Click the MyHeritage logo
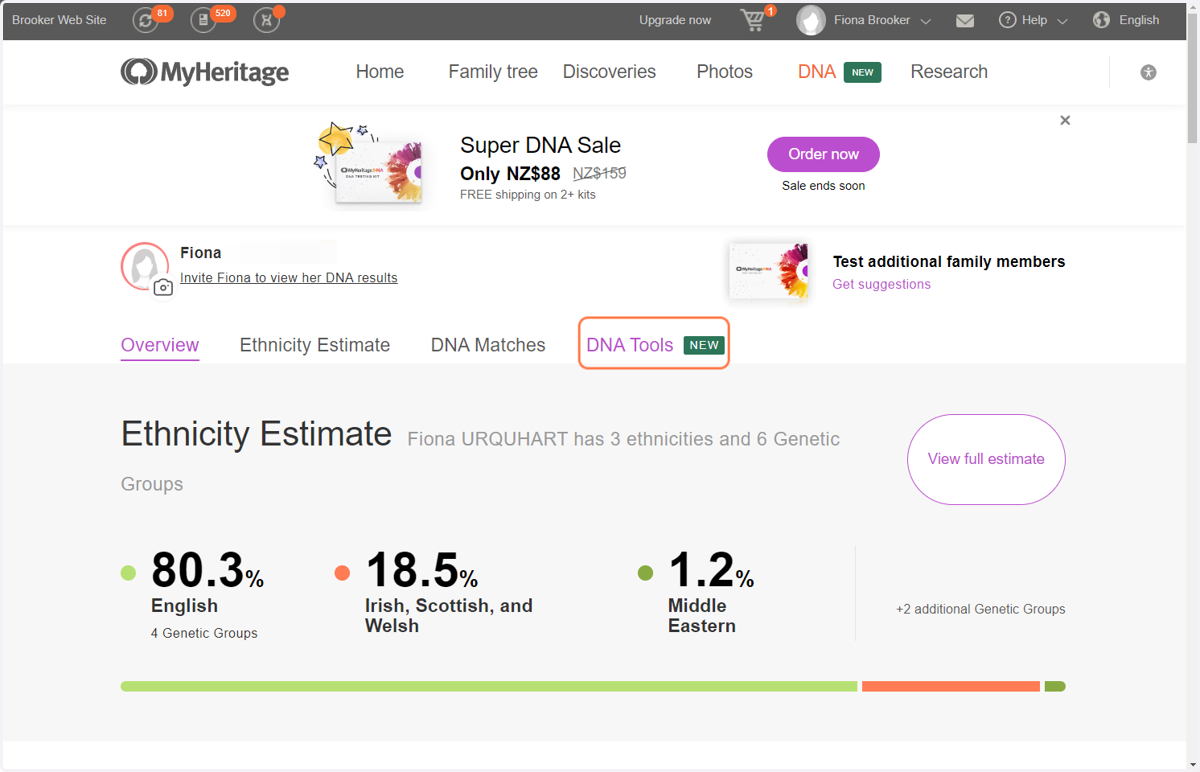Screen dimensions: 1200x772 coord(205,72)
